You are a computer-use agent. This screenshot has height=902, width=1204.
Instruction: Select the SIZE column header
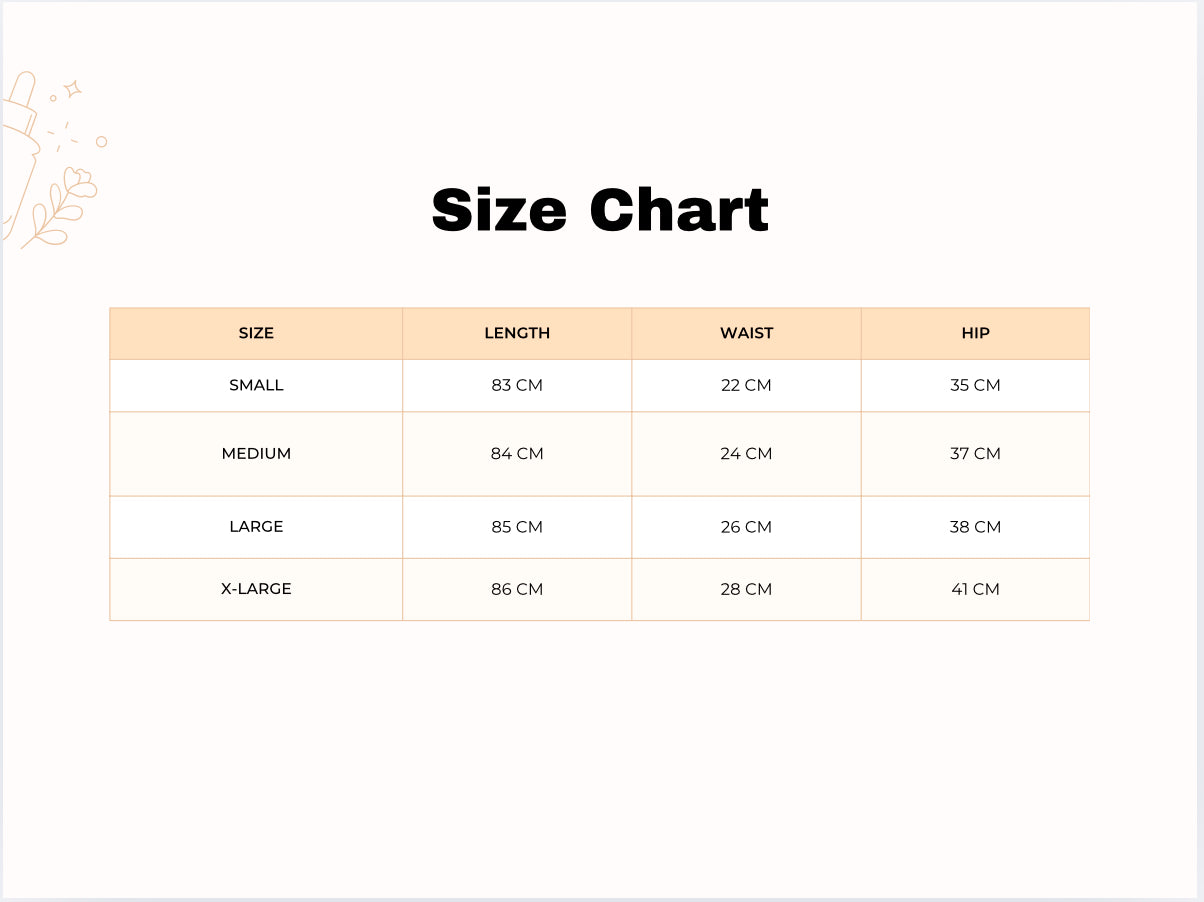pyautogui.click(x=256, y=333)
